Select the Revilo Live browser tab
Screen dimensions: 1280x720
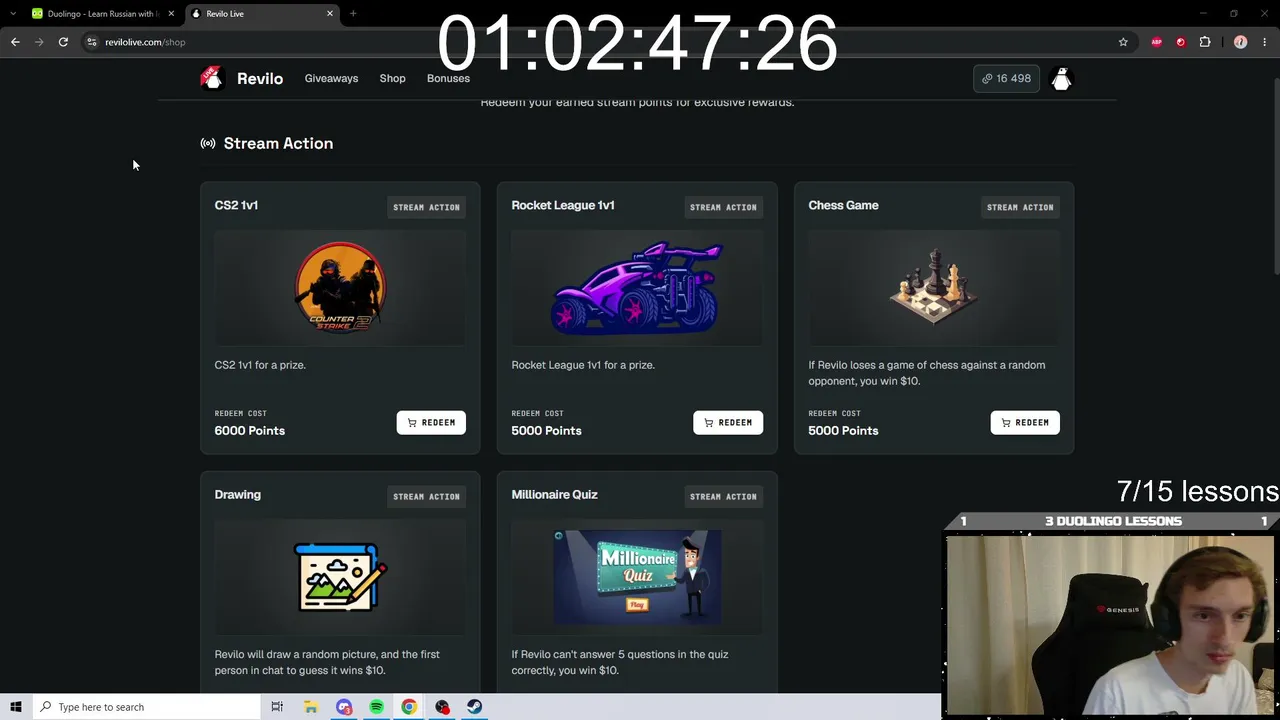pos(262,14)
